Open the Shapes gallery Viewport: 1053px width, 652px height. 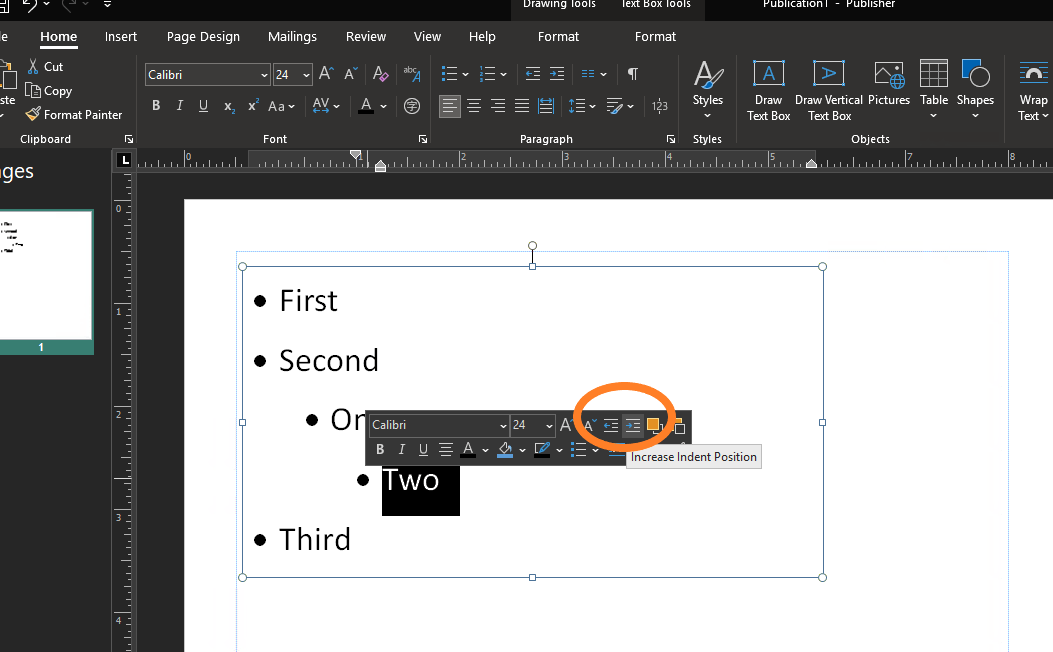click(975, 91)
